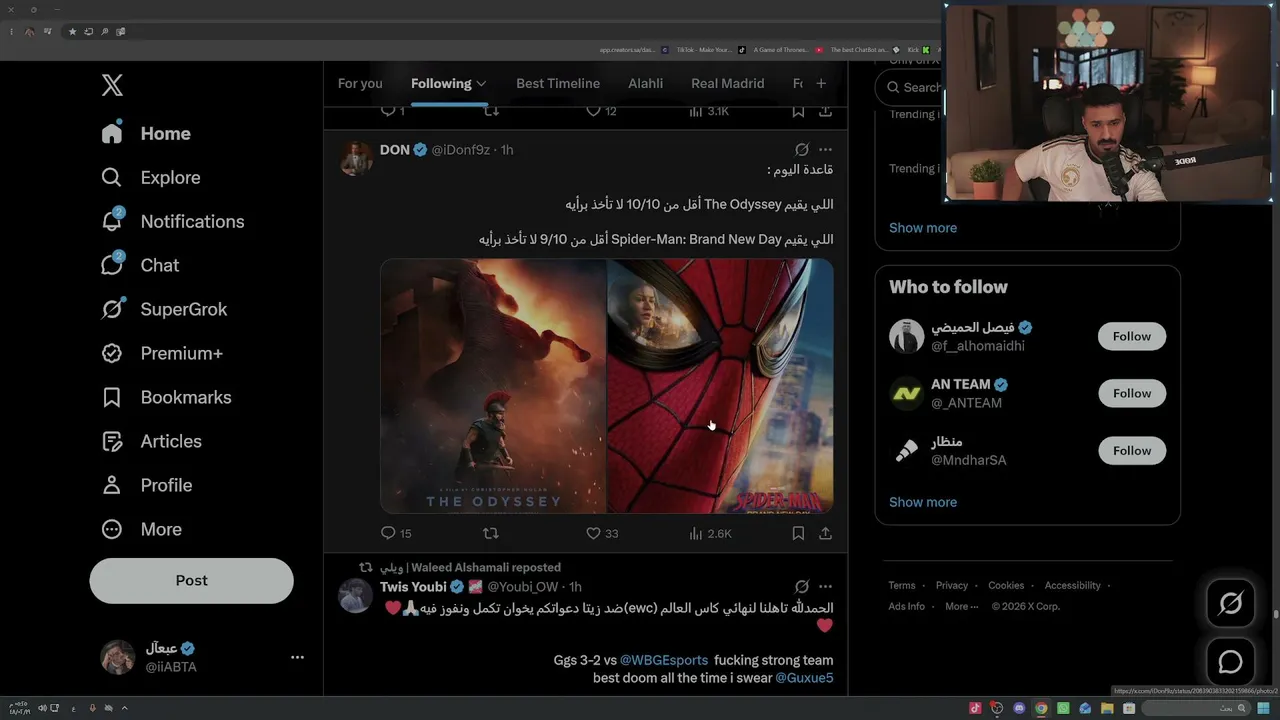The height and width of the screenshot is (720, 1280).
Task: Click the Grok icon on Twis Youbi's post
Action: coord(801,587)
